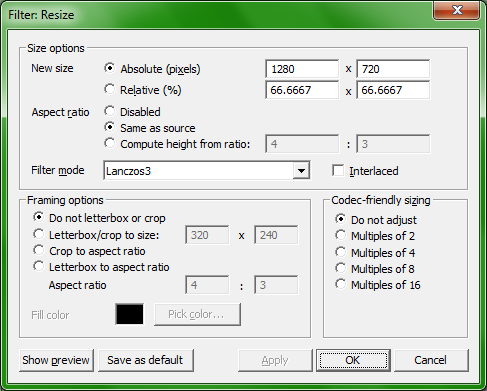This screenshot has width=487, height=391.
Task: Click the Lanczos3 filter mode combo box
Action: click(207, 171)
